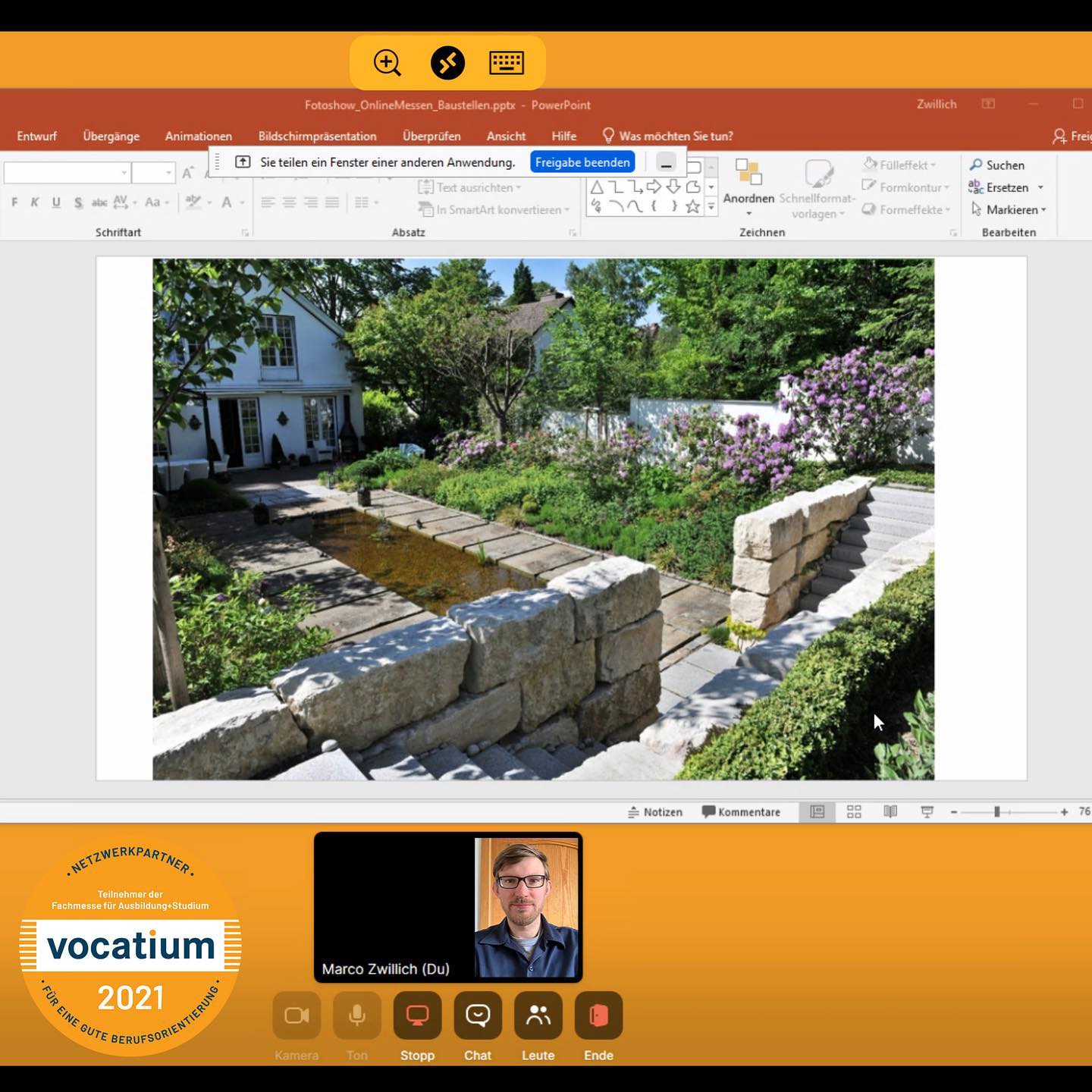The height and width of the screenshot is (1092, 1092).
Task: Open the on-screen keyboard icon
Action: point(507,62)
